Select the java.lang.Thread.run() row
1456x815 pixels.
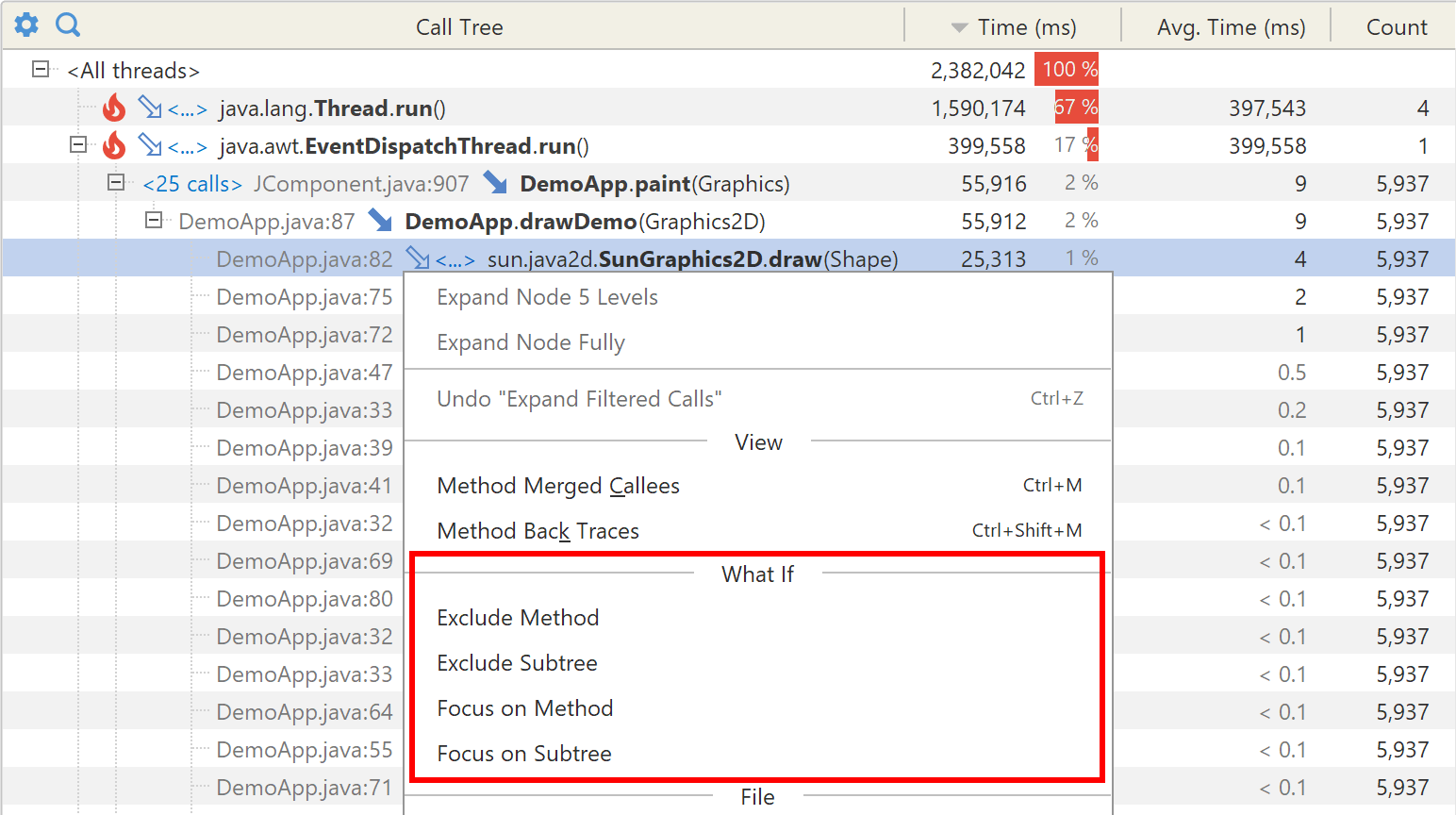click(x=728, y=108)
